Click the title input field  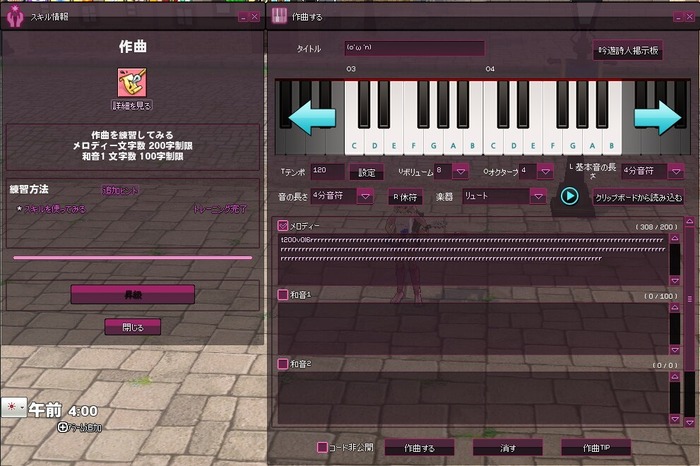click(414, 48)
